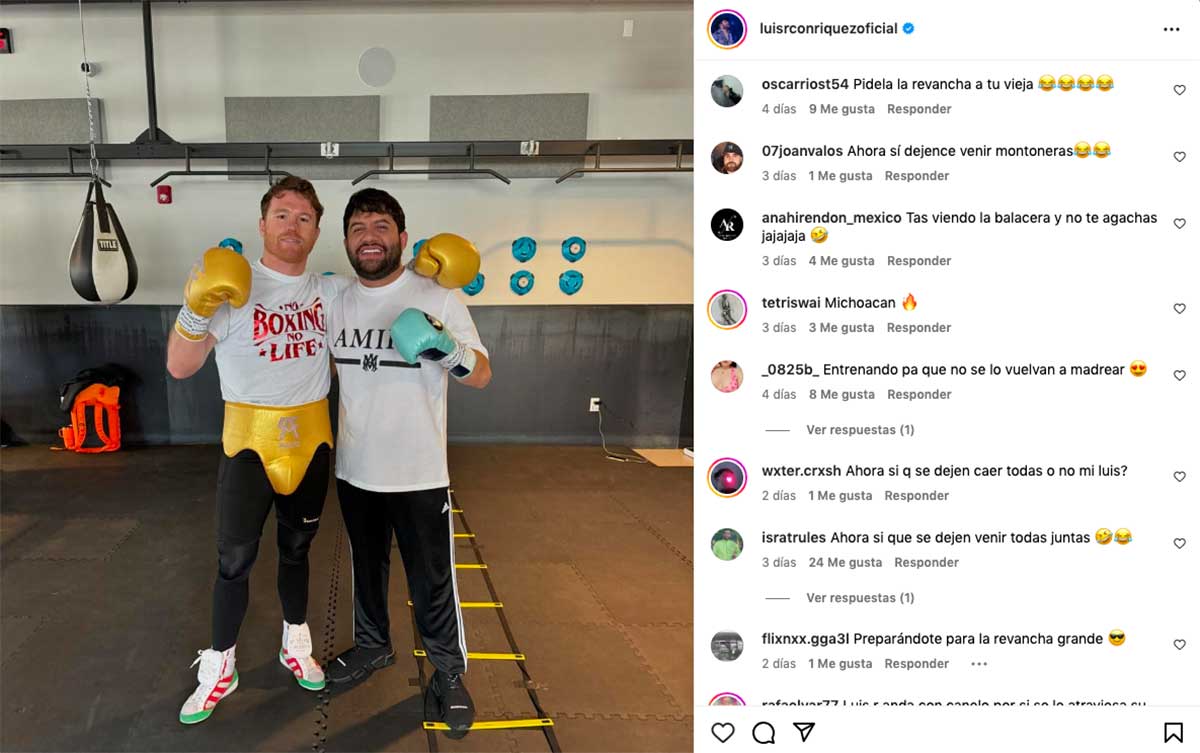Open the more options dots on flixnxx.gga3l's comment
The height and width of the screenshot is (753, 1200).
tap(979, 664)
